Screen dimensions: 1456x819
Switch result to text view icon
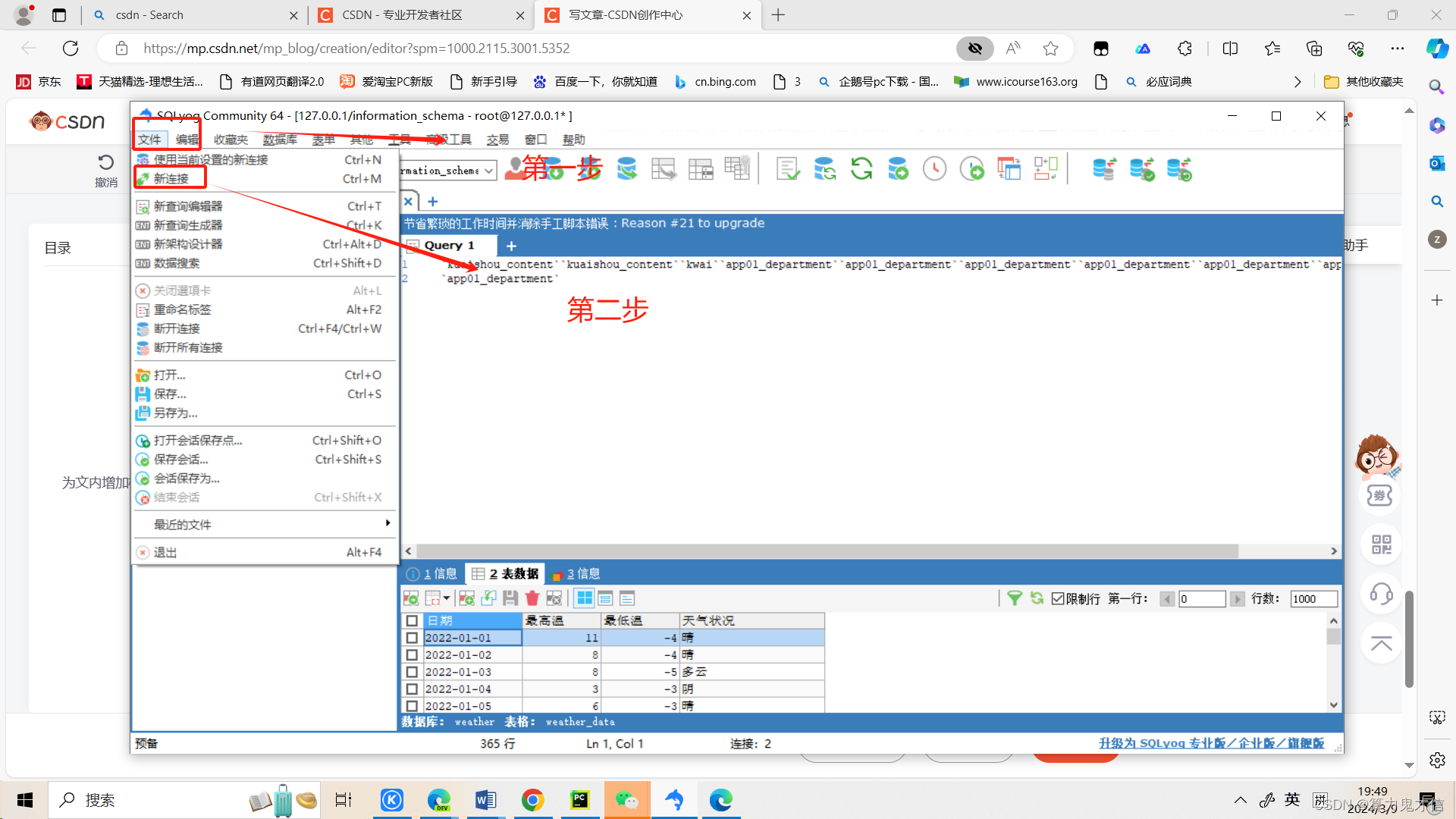tap(627, 598)
